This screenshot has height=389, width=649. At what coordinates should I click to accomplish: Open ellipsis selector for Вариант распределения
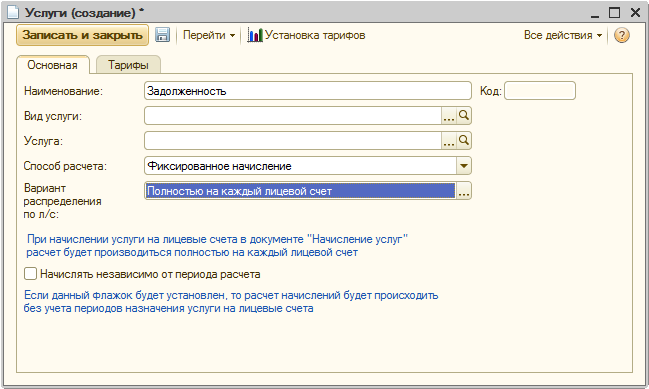pos(464,191)
